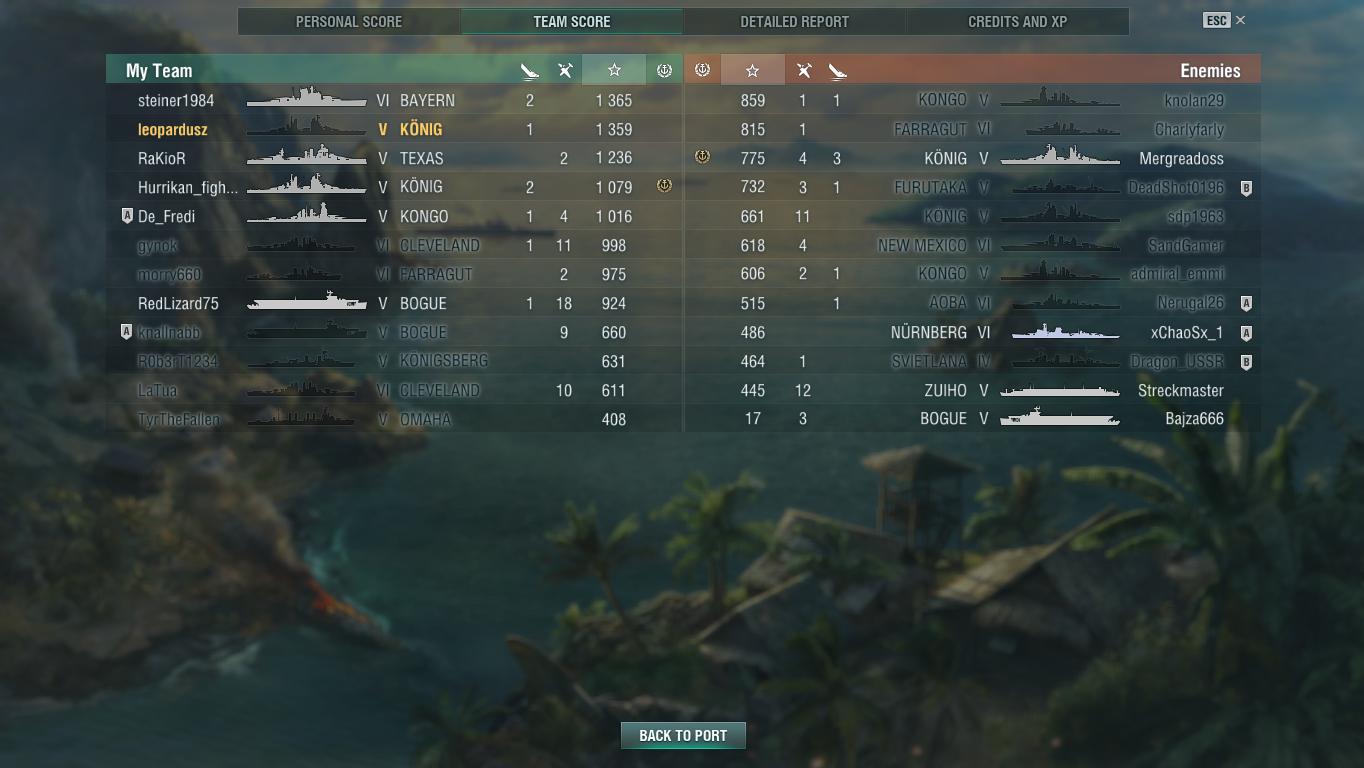Sort My Team by planes shot down icon
The image size is (1364, 768).
(x=565, y=70)
